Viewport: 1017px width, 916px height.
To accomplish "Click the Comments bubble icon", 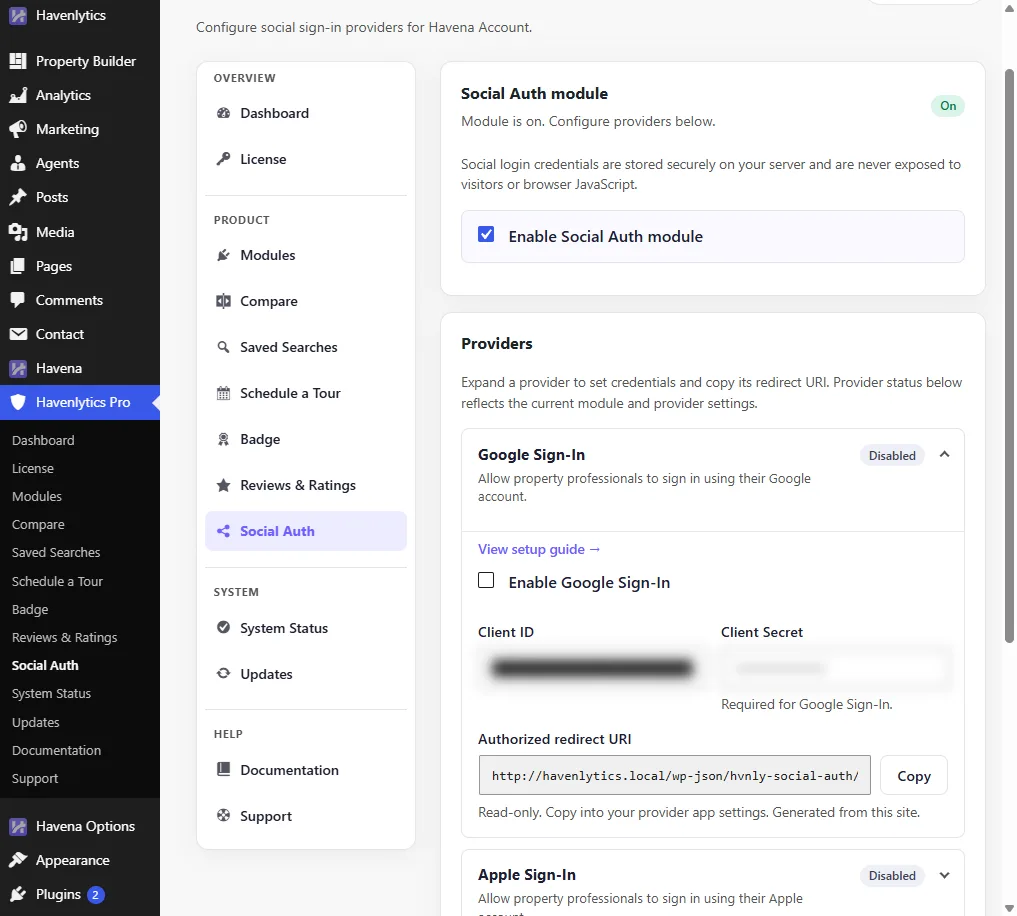I will coord(18,300).
